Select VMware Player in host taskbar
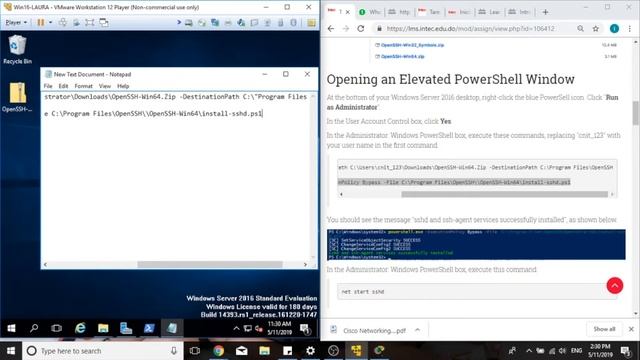Screen dimensions: 640x360 click(x=356, y=351)
